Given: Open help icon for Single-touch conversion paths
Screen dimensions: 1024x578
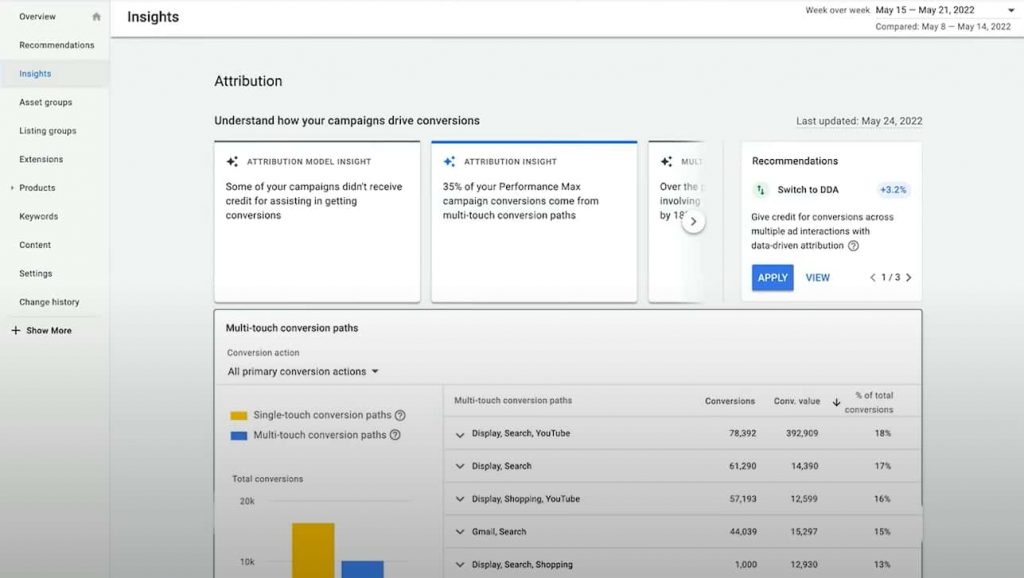Looking at the screenshot, I should pos(400,415).
